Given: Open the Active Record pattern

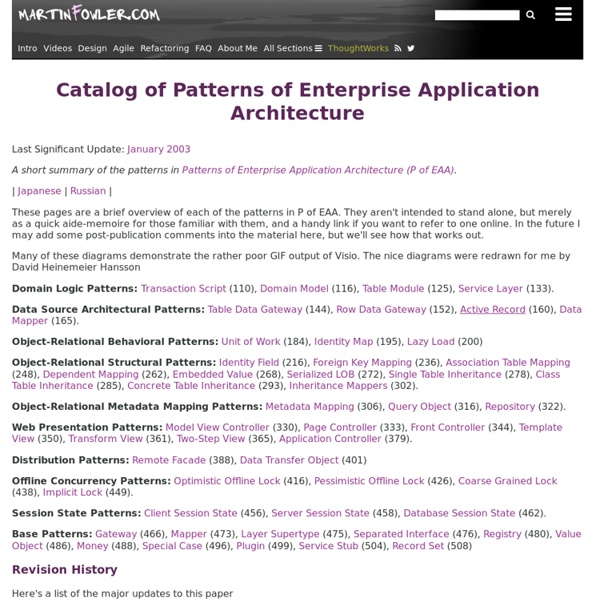Looking at the screenshot, I should pos(492,310).
